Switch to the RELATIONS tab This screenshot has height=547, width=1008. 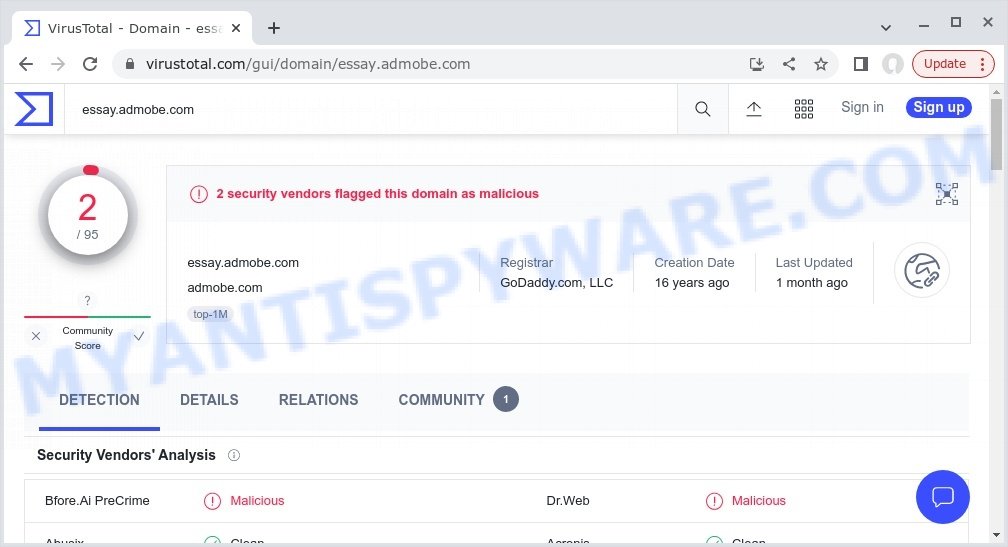click(x=318, y=400)
